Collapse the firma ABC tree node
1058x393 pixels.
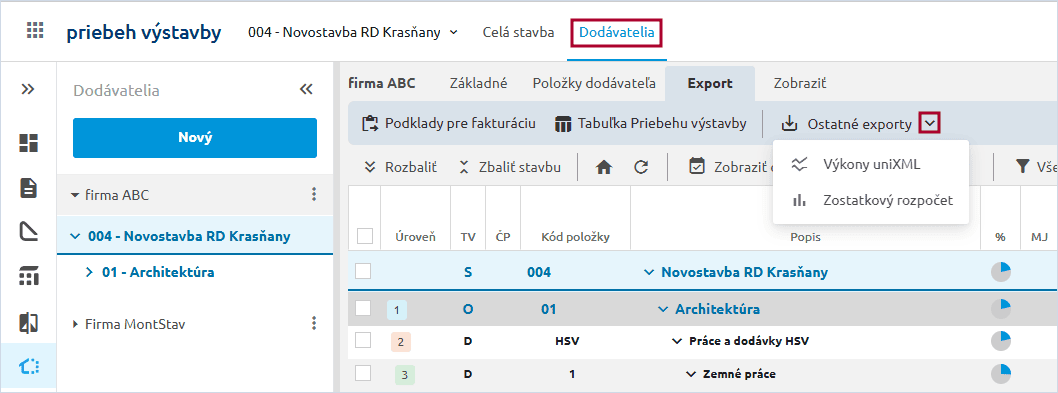[74, 196]
